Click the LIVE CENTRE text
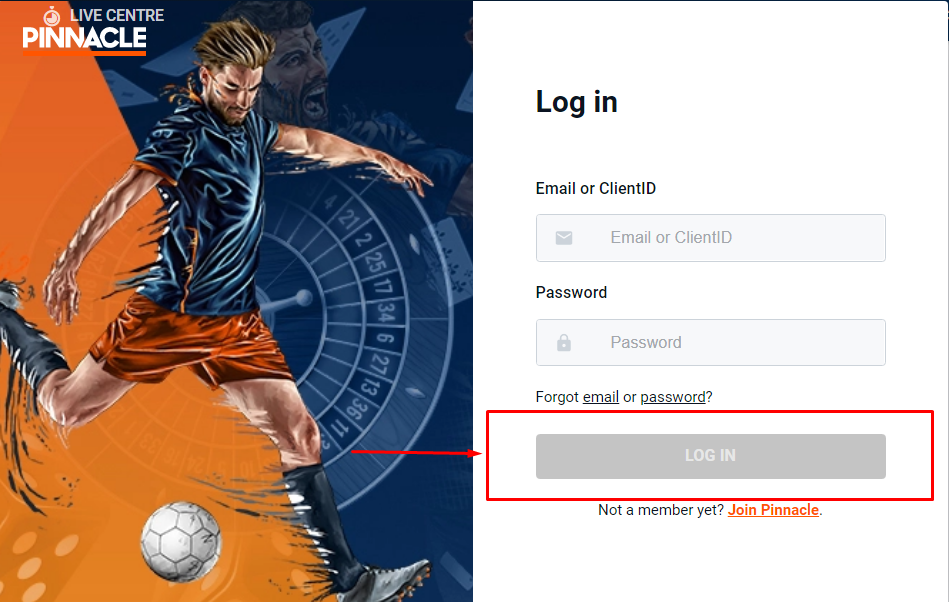This screenshot has width=949, height=602. click(x=117, y=15)
